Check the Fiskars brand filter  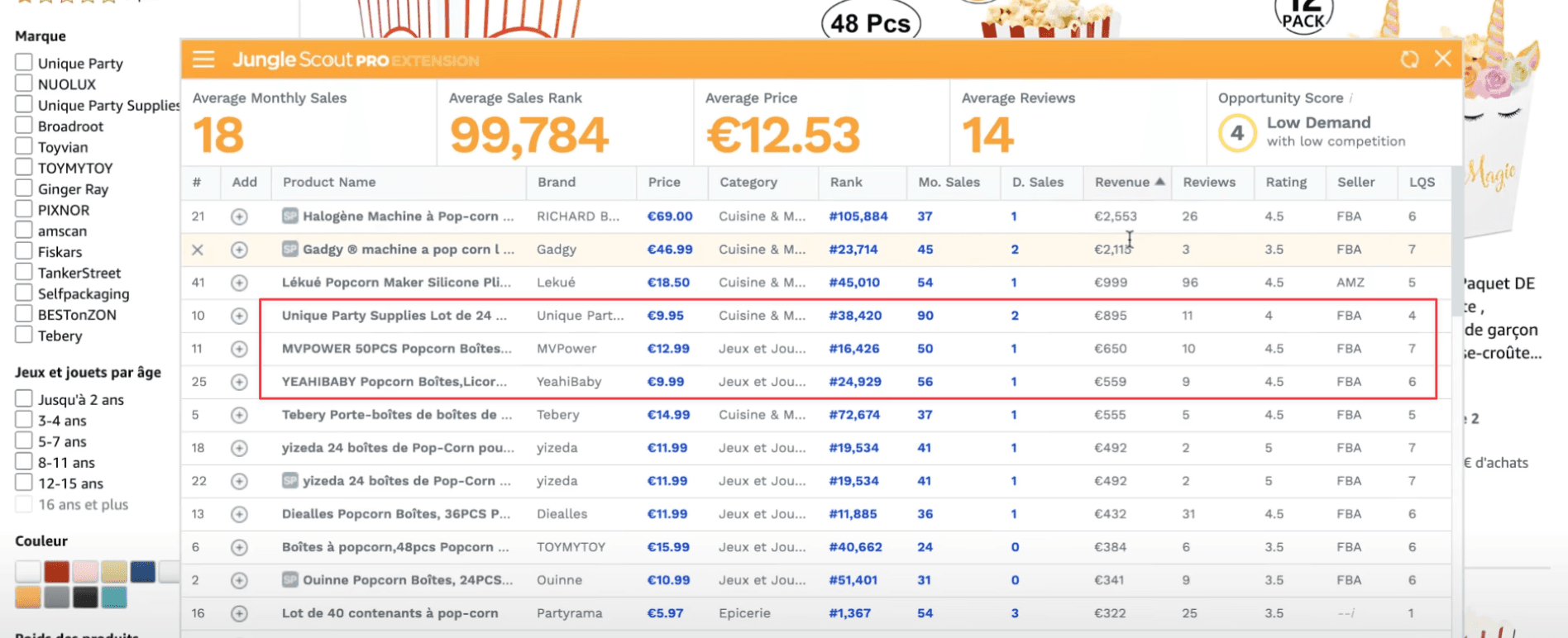24,250
